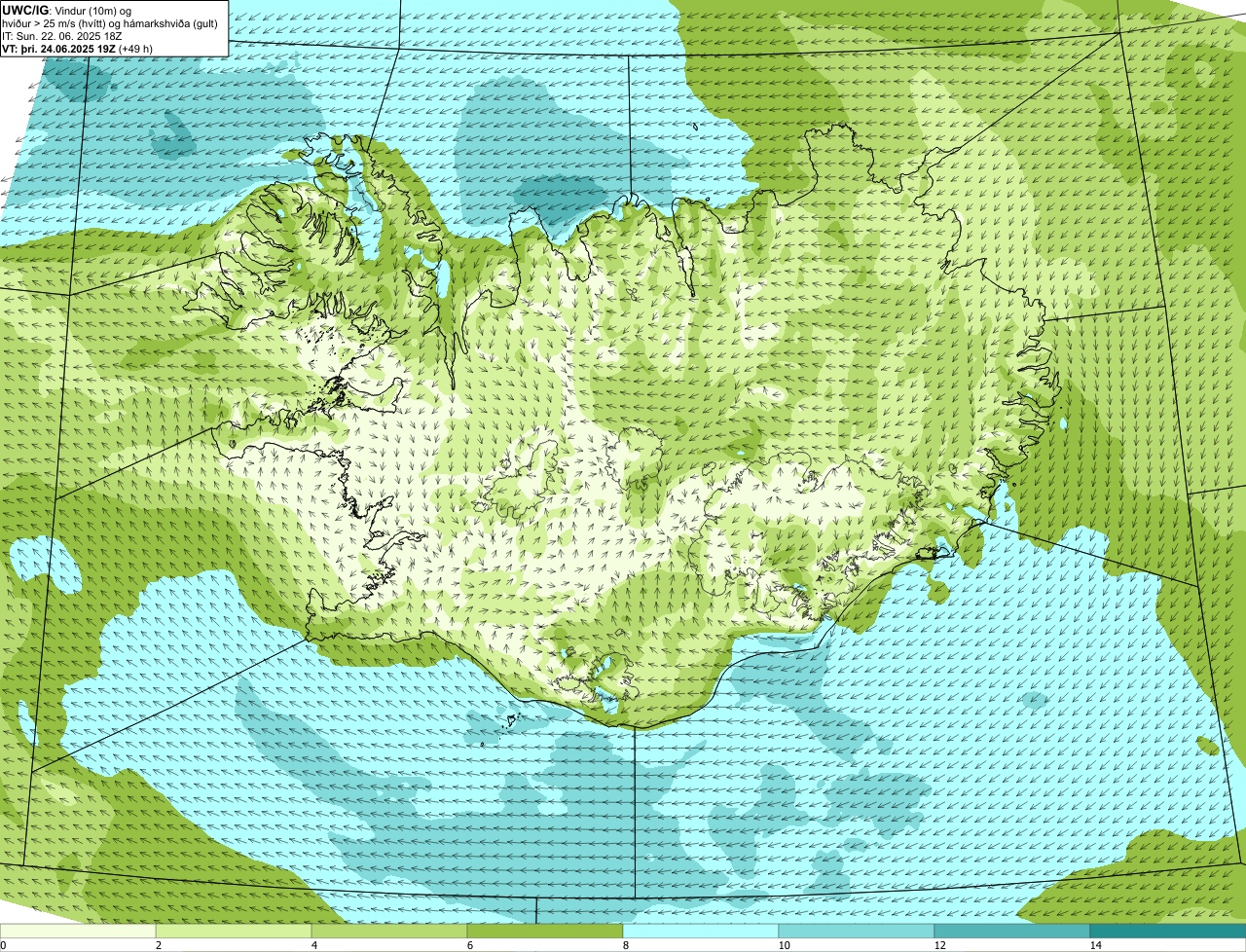Click the '2' scale label

click(x=159, y=945)
